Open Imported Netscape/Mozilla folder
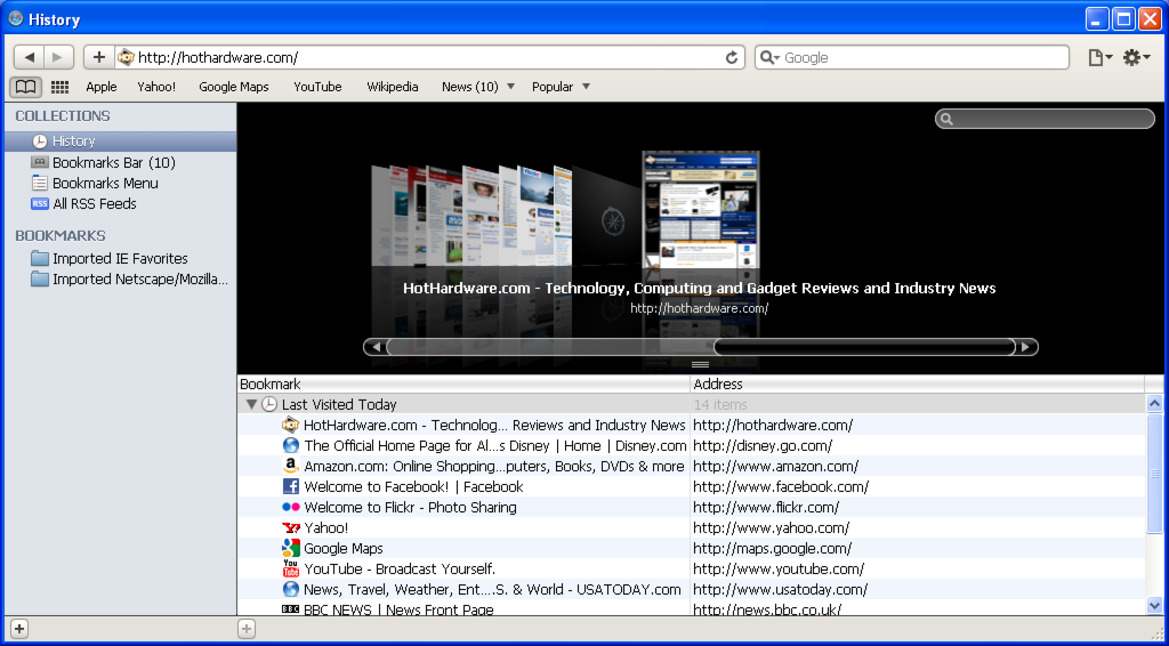Screen dimensions: 1169x646 120,279
